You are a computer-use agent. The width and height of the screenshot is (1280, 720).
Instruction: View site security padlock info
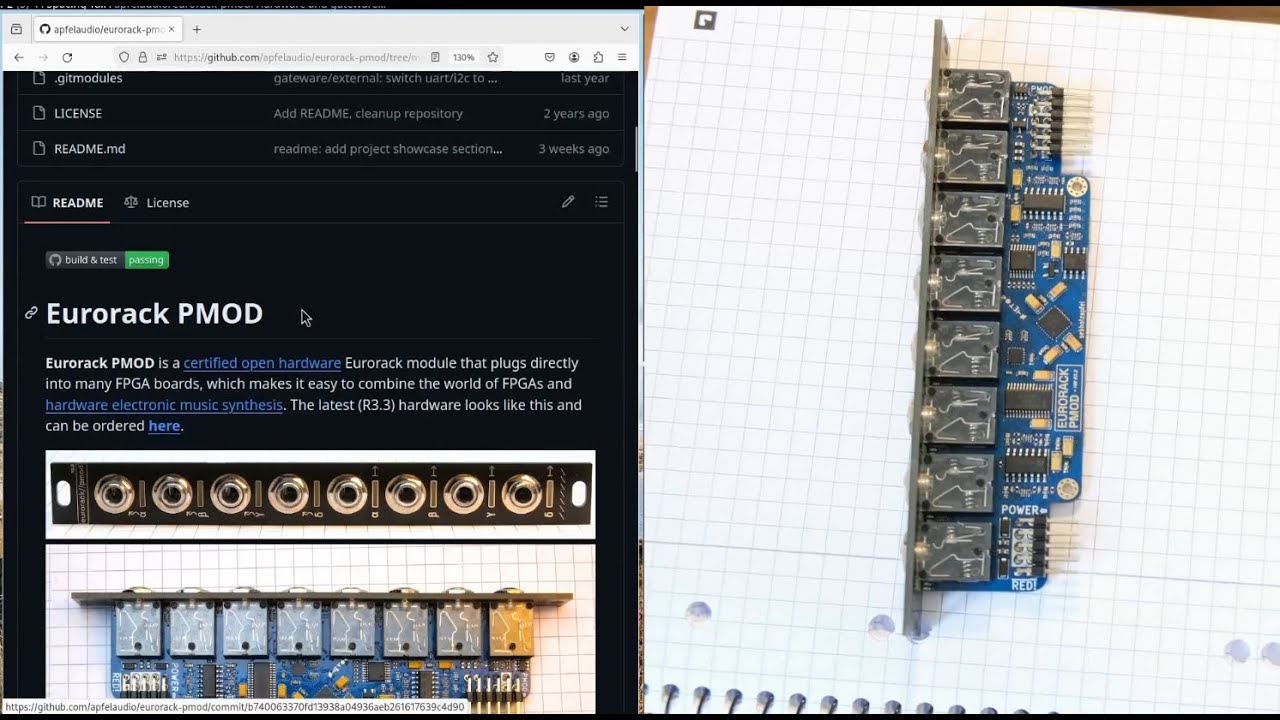point(143,57)
